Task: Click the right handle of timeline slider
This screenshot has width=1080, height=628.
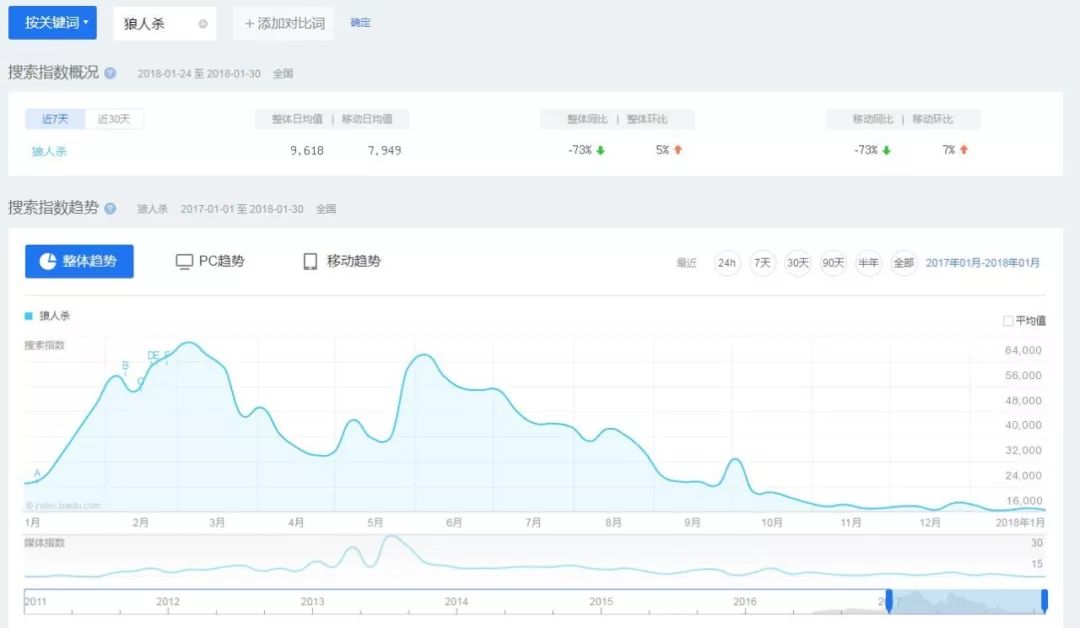Action: coord(1044,600)
